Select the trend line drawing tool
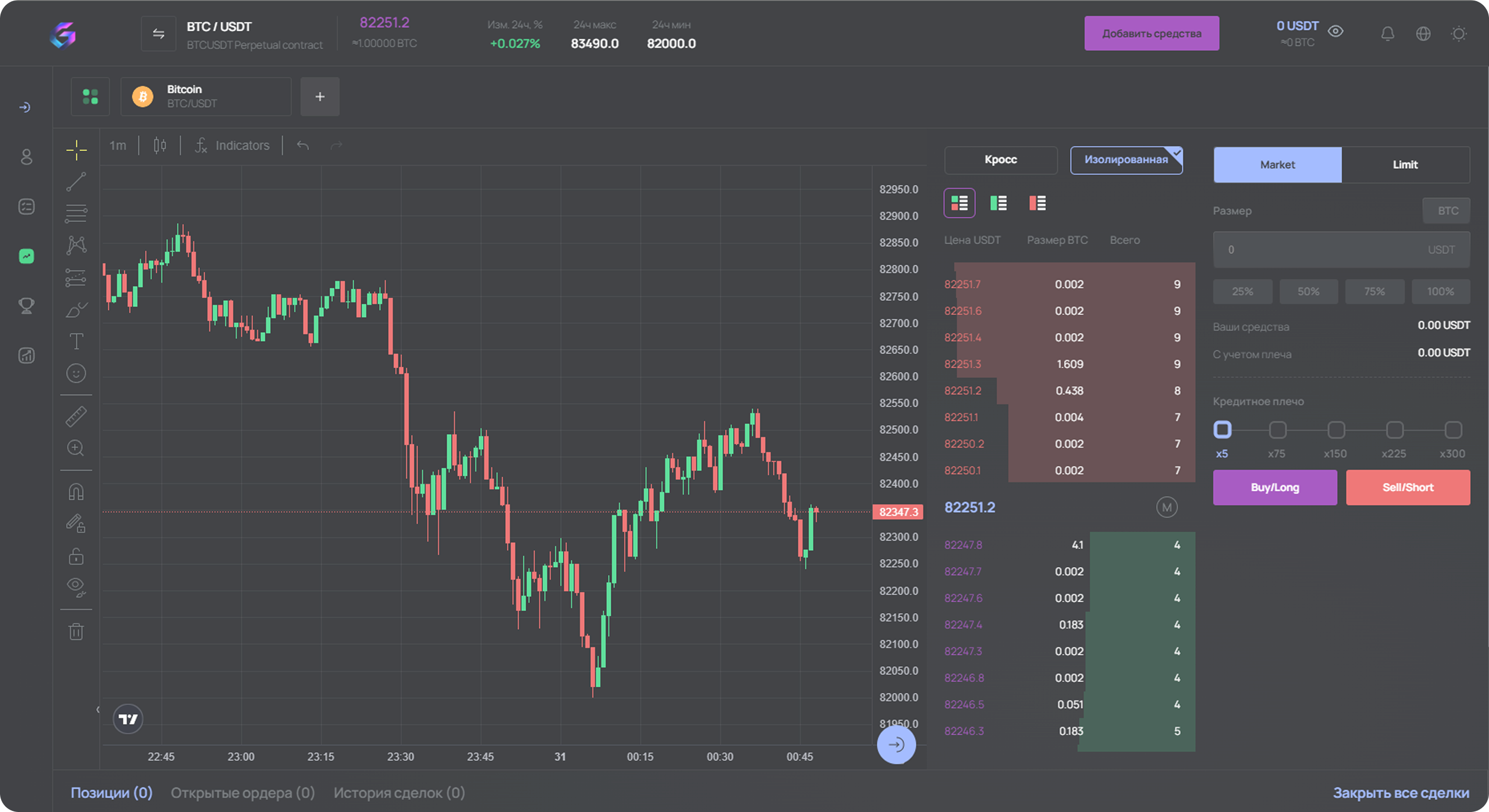 click(x=76, y=181)
